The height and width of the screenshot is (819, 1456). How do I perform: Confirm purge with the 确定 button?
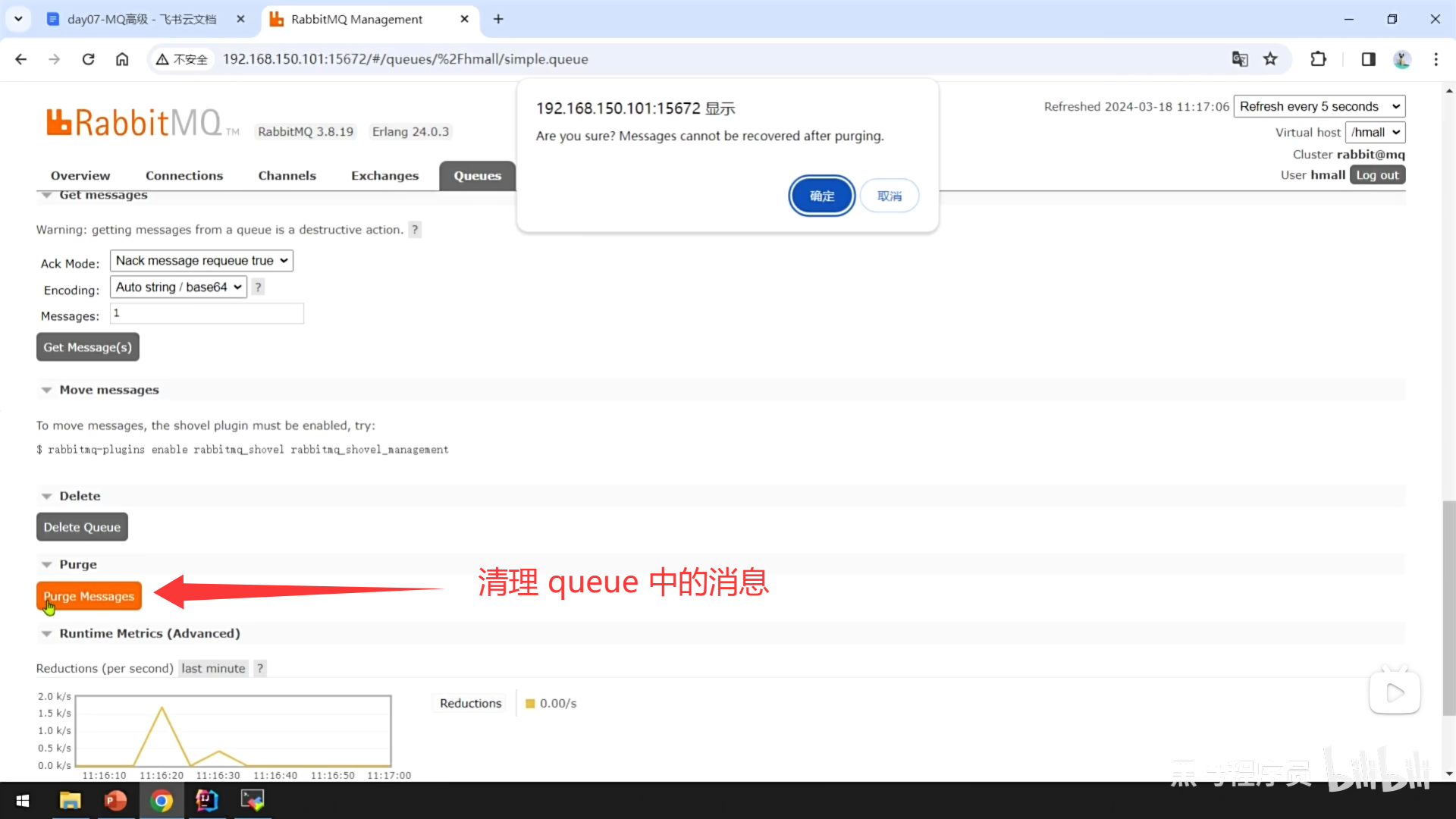[821, 196]
